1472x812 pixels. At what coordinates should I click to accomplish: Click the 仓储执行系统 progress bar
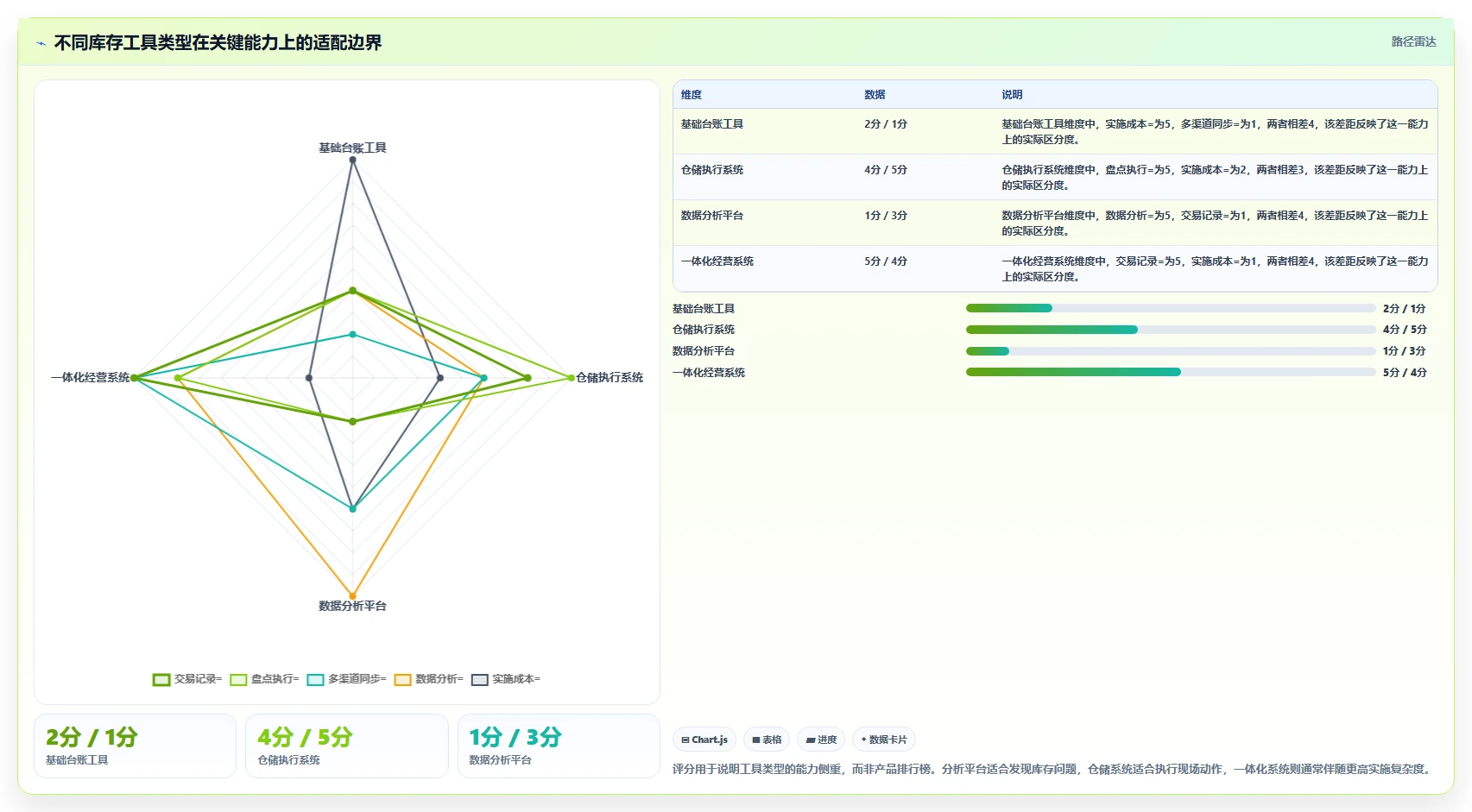1171,330
